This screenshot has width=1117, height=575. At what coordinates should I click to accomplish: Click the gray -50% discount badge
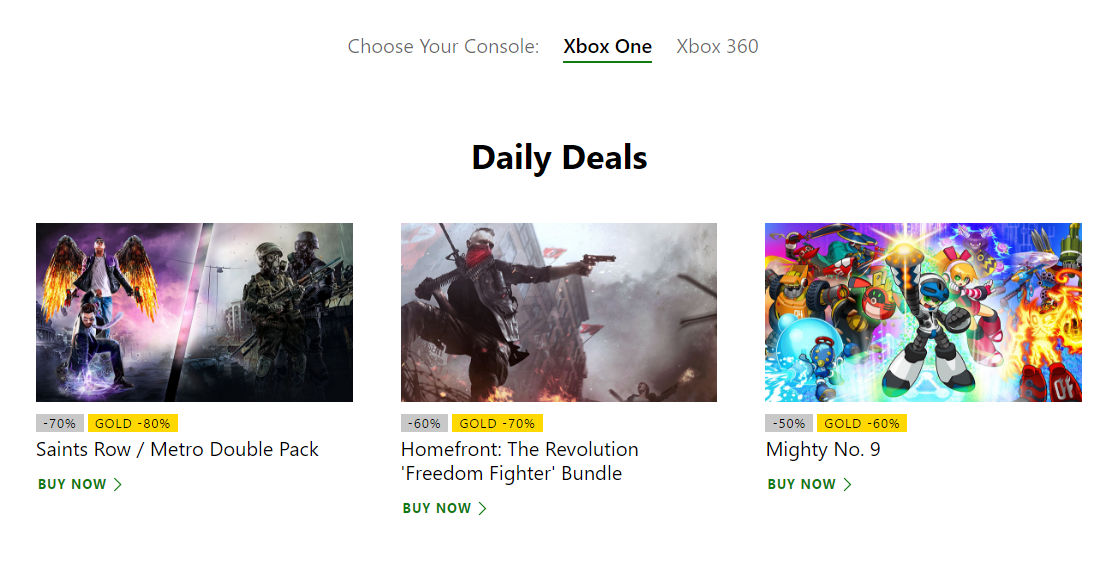click(789, 423)
